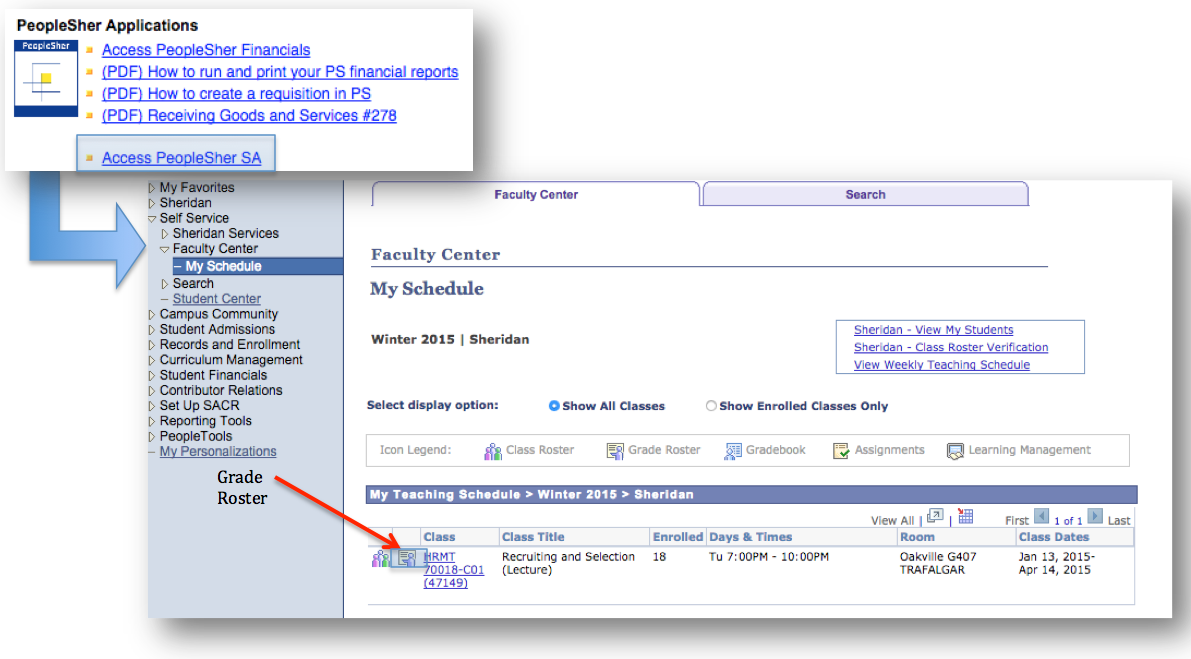Screen dimensions: 1191x659
Task: Click the '1 of 1' row counter text
Action: [1068, 521]
